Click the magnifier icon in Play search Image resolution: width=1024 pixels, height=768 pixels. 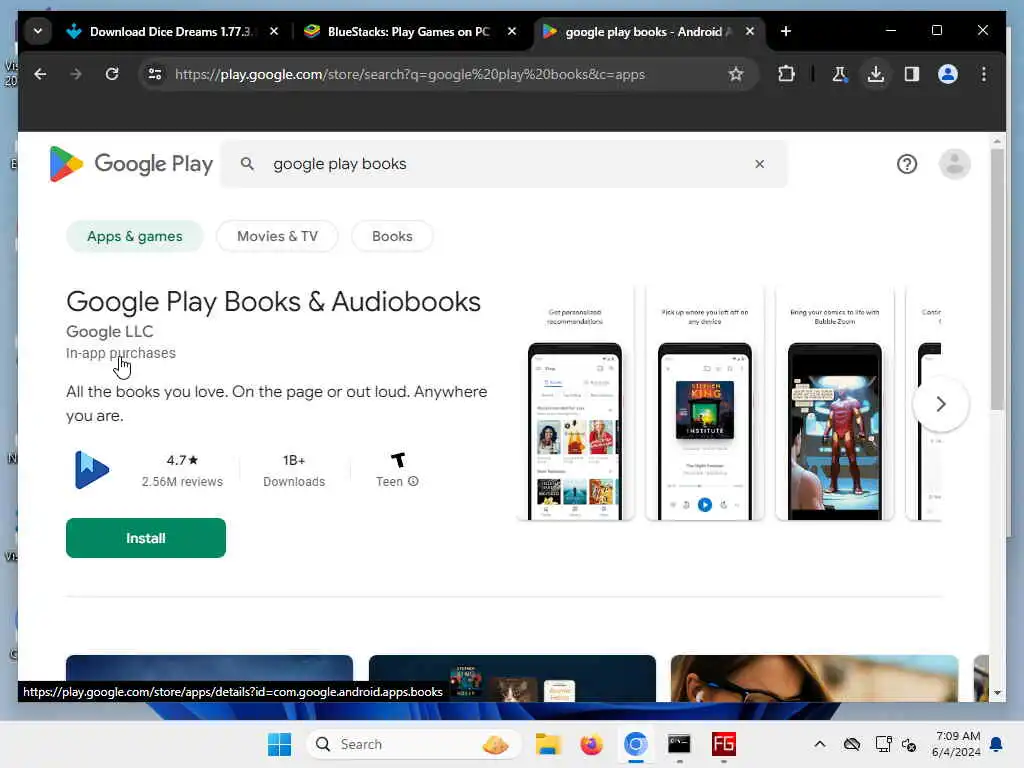pos(247,164)
